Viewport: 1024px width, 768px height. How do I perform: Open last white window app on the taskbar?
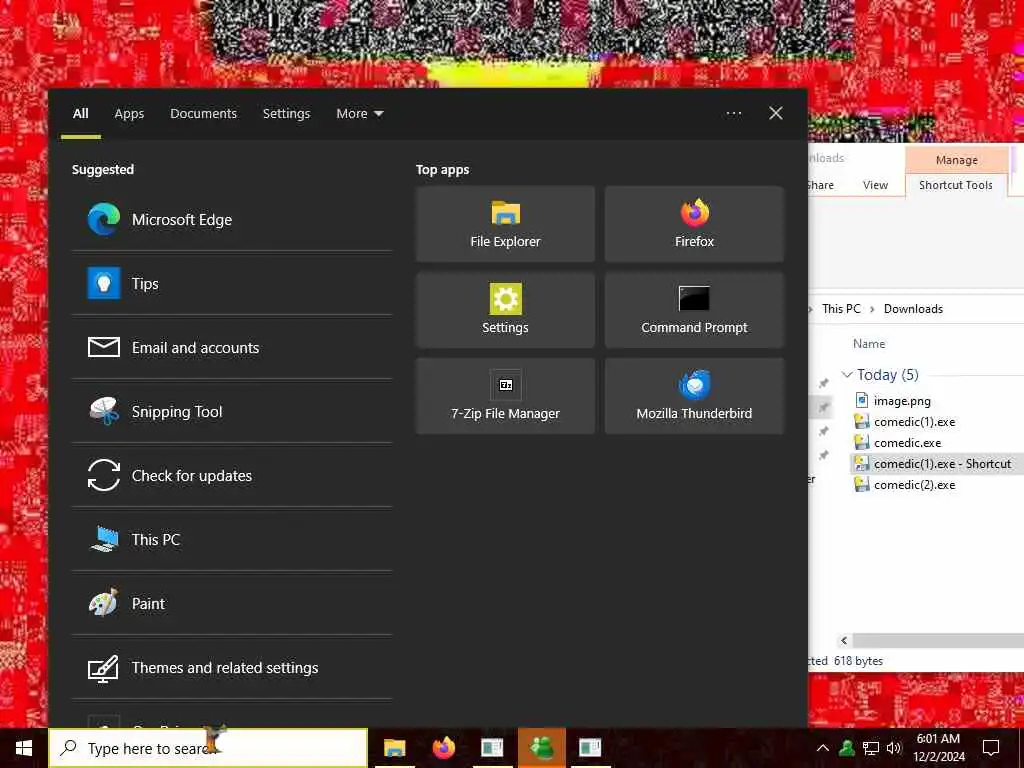590,748
